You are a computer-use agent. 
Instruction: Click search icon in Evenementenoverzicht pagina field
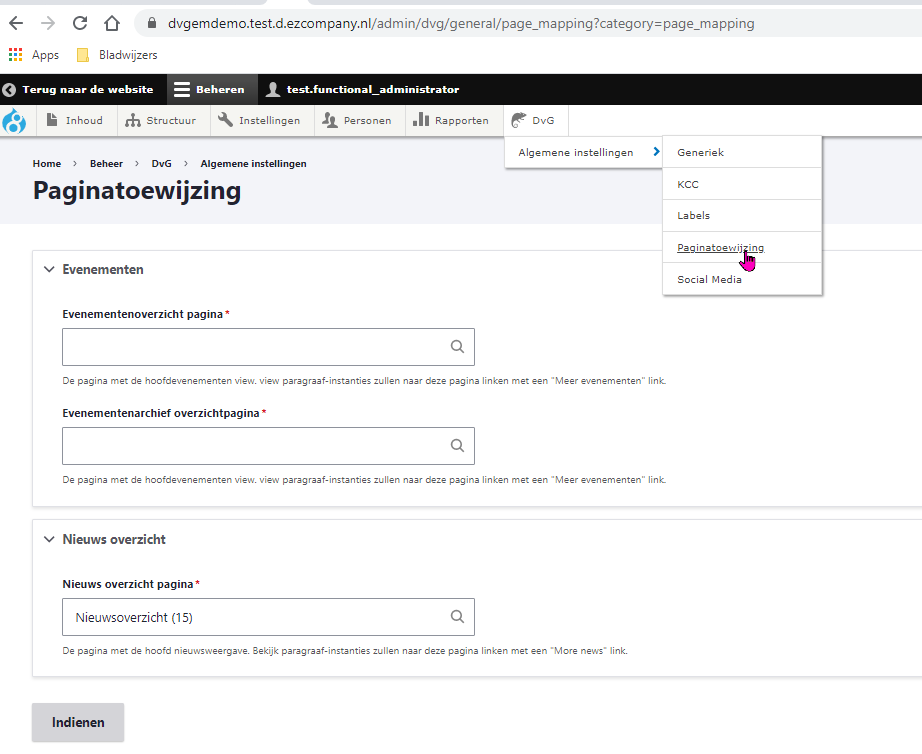tap(457, 347)
